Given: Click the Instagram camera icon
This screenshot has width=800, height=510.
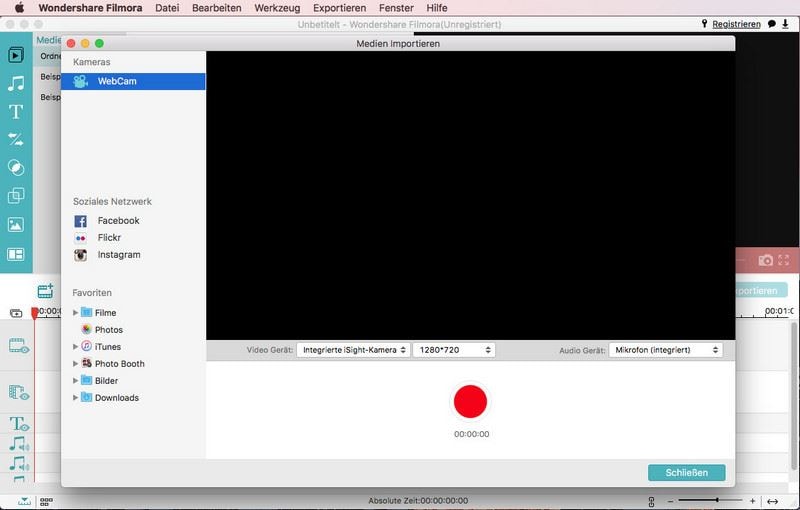Looking at the screenshot, I should pos(81,255).
